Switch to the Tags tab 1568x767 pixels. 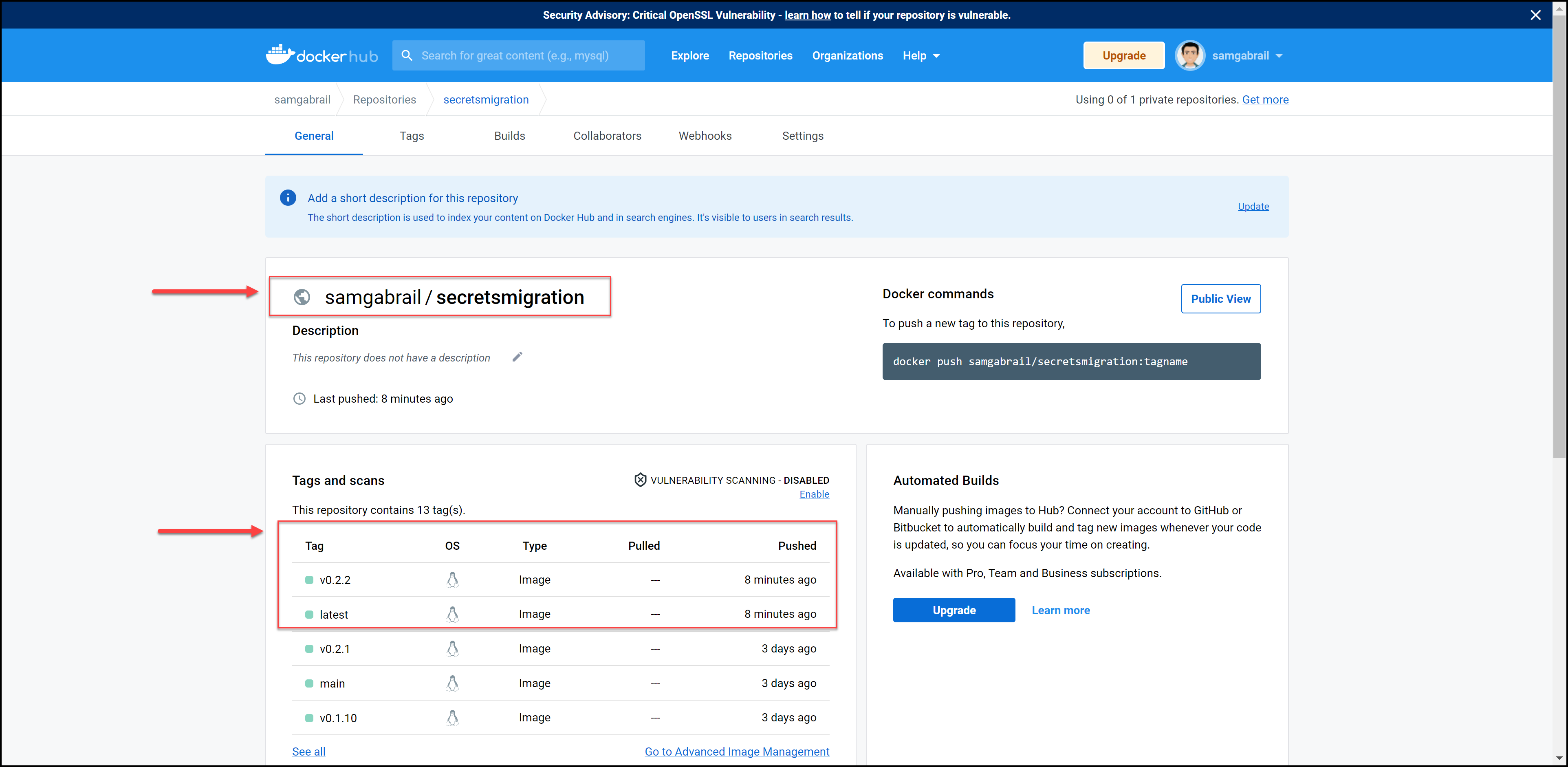(412, 136)
